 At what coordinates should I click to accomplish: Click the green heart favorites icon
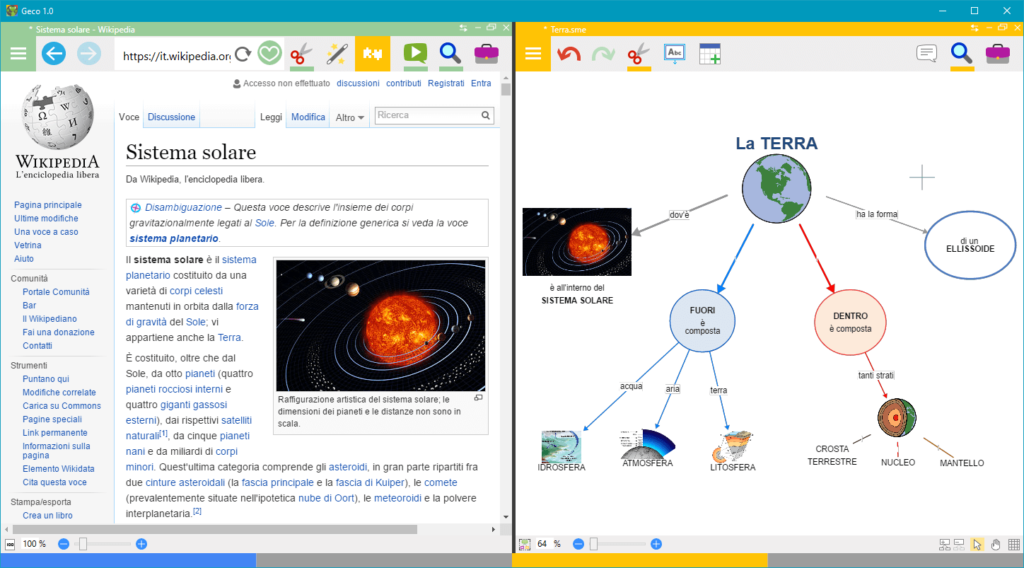[269, 54]
